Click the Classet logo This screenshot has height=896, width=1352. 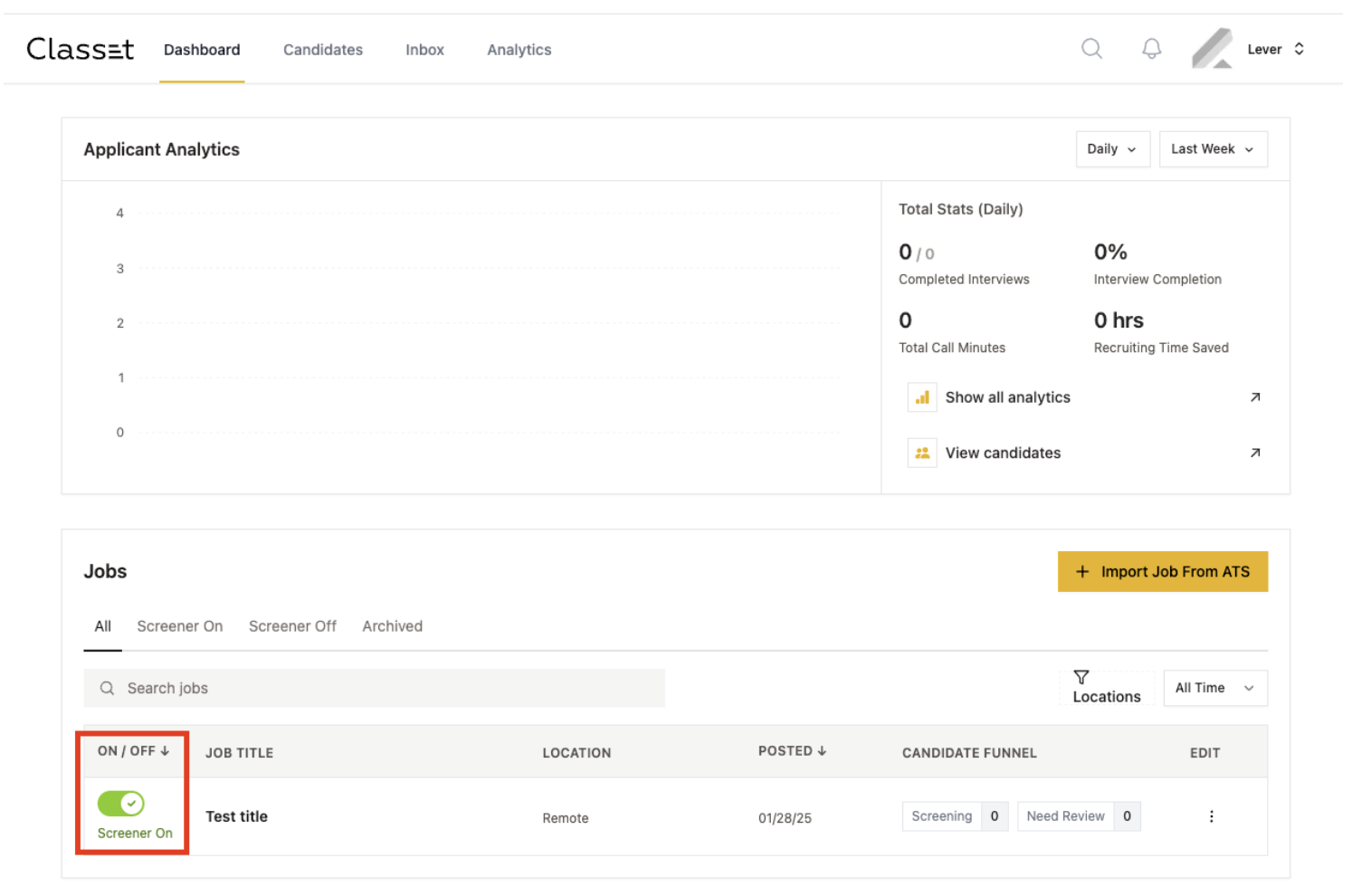tap(81, 49)
